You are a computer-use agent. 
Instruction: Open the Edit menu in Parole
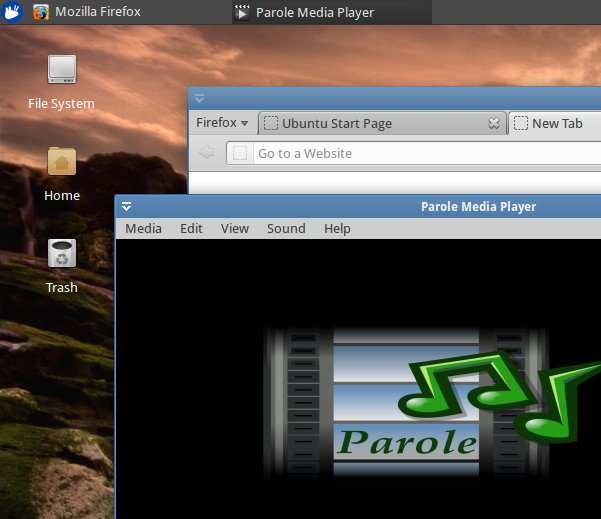tap(191, 228)
